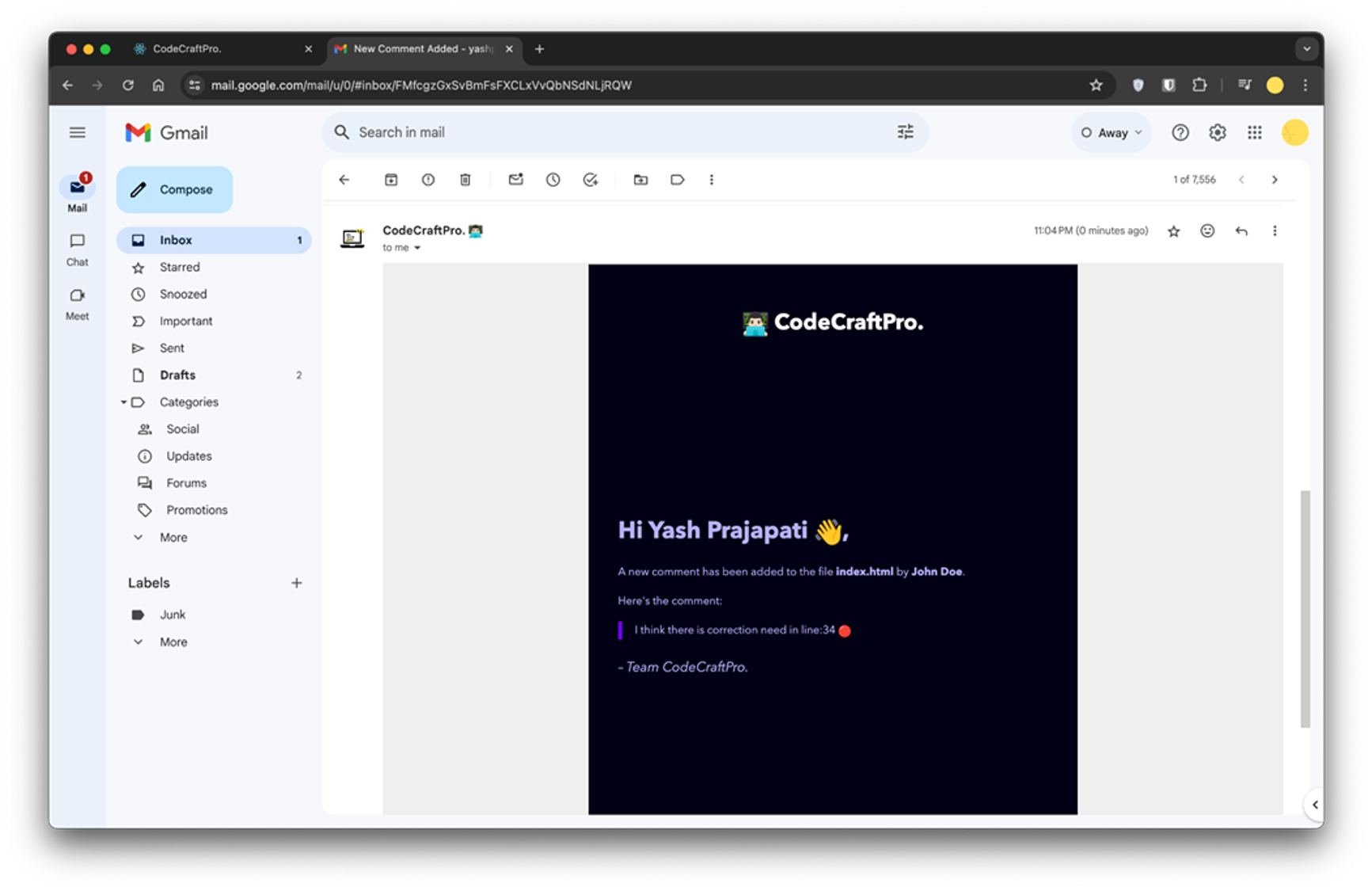Add an emoji reaction to the email
The width and height of the screenshot is (1372, 891).
[x=1207, y=230]
